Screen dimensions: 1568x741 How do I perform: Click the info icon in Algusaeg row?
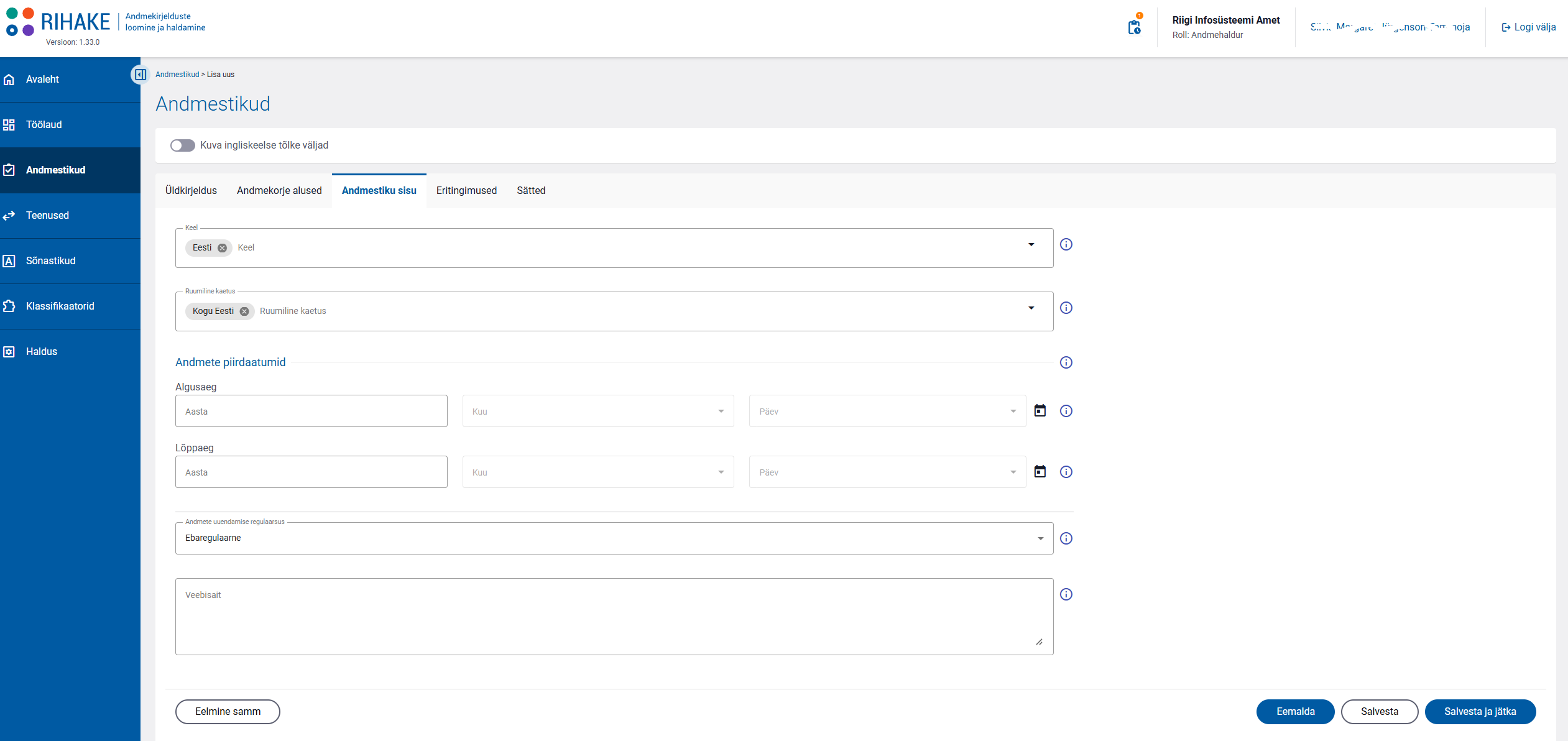click(x=1066, y=411)
